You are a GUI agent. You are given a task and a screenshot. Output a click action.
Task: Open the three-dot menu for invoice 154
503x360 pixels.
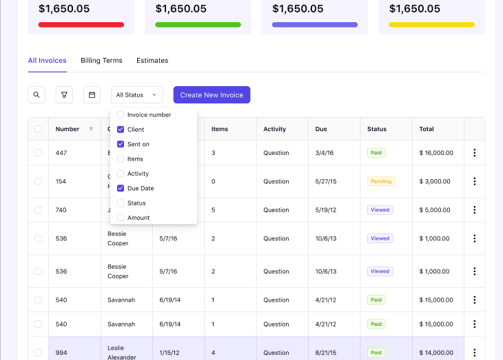point(474,181)
